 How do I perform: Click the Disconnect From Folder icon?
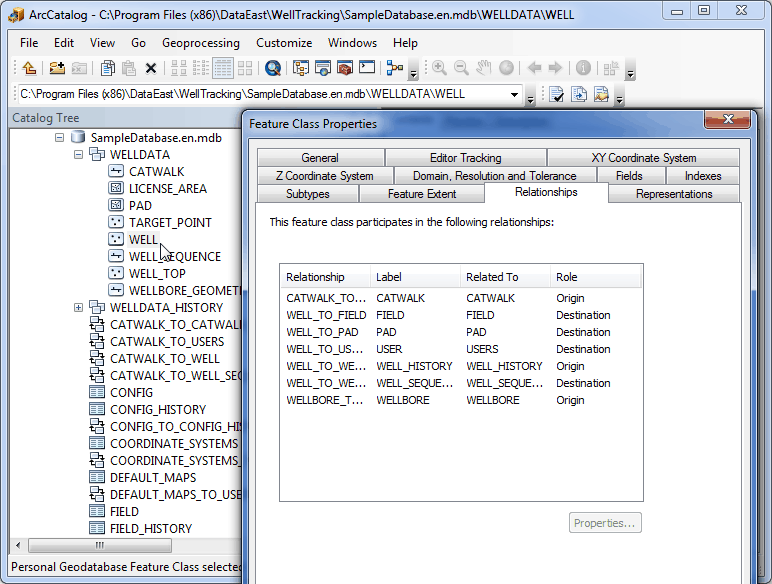pyautogui.click(x=79, y=68)
